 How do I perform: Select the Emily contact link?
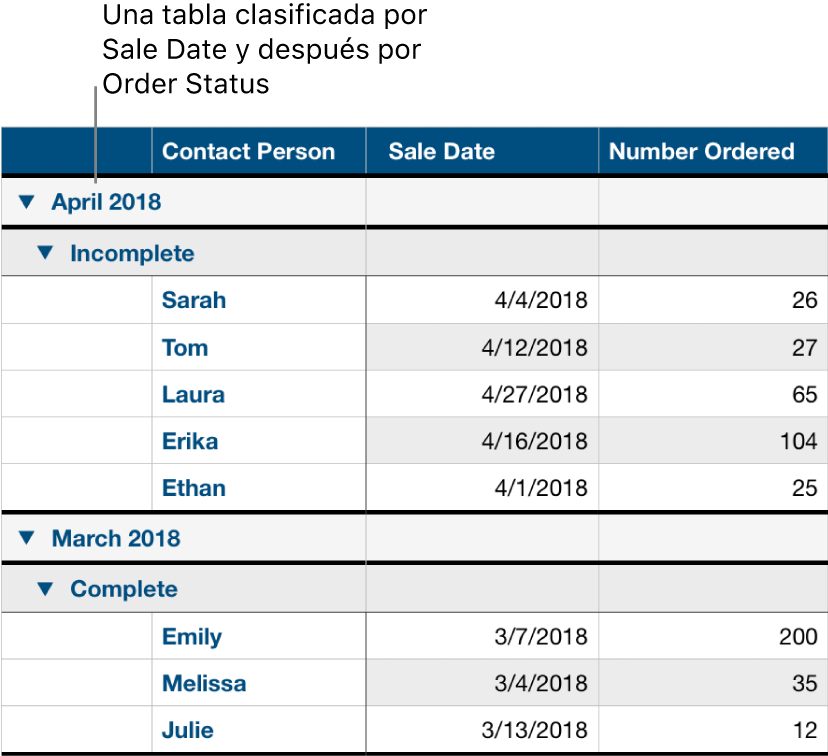pyautogui.click(x=191, y=636)
